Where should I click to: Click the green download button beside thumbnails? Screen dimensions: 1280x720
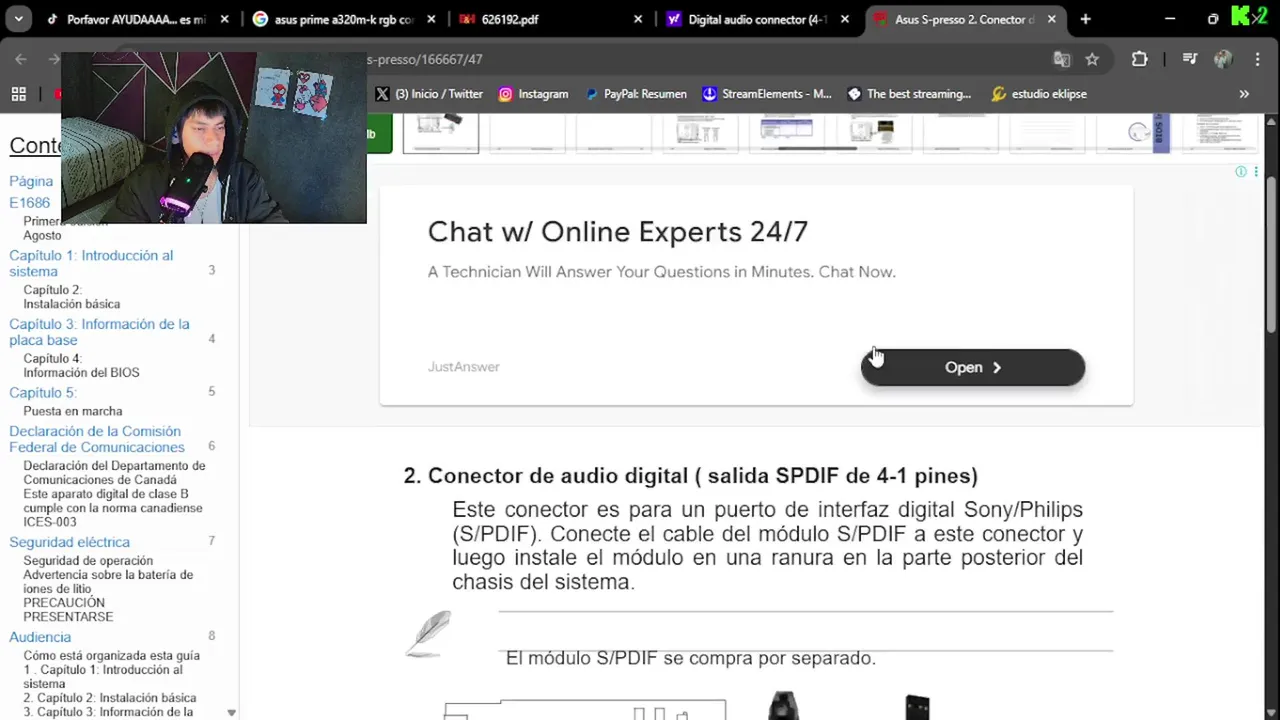[379, 134]
